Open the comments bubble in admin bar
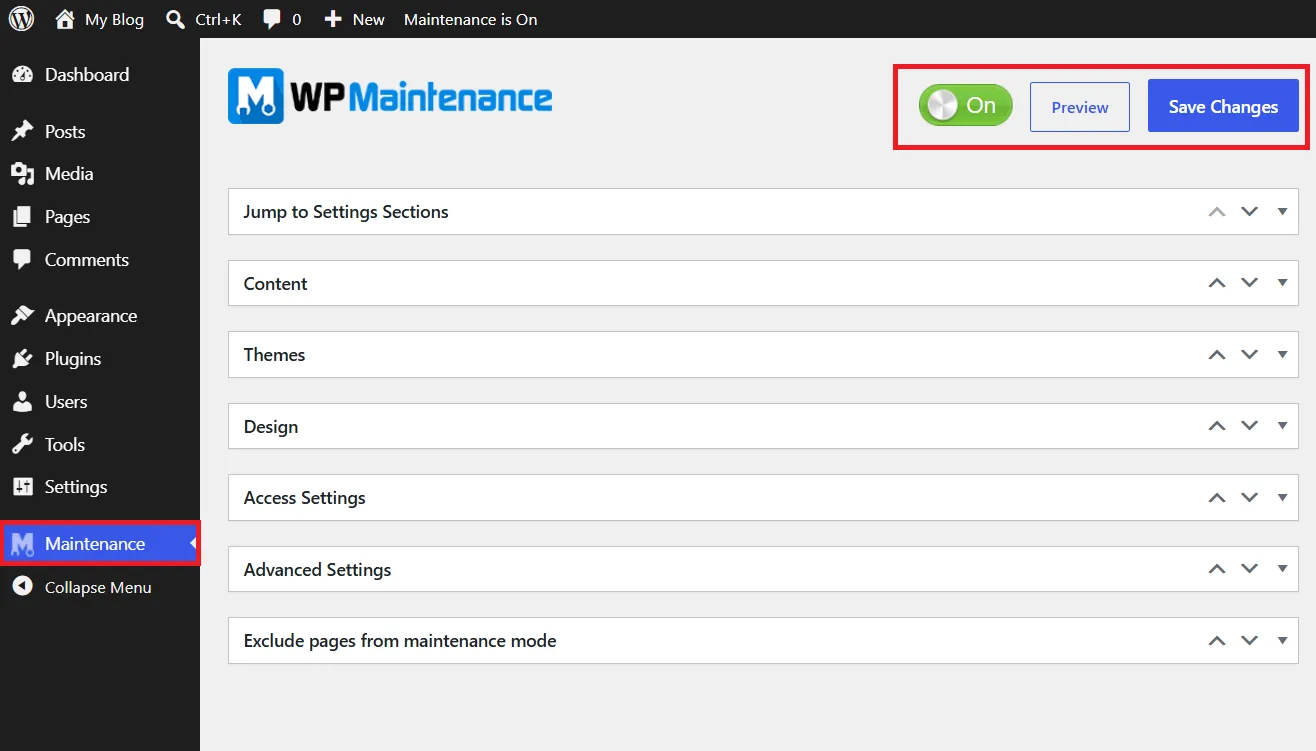The height and width of the screenshot is (751, 1316). coord(272,20)
